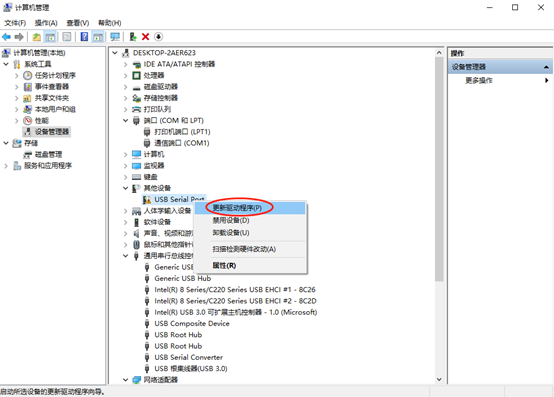
Task: Collapse the 设备管理器 actions header
Action: (x=546, y=67)
